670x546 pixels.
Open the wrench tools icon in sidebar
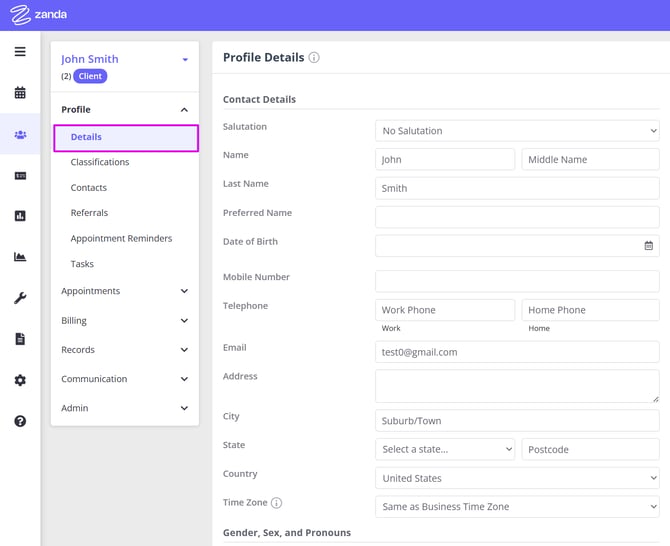coord(20,298)
